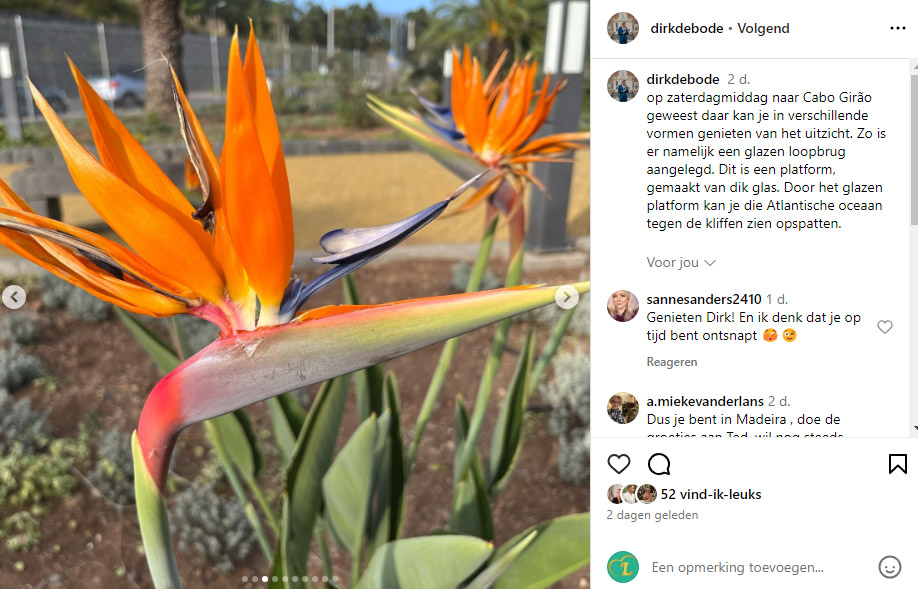
Task: Click 'Een opmerking toevoegen' comment field
Action: 737,567
